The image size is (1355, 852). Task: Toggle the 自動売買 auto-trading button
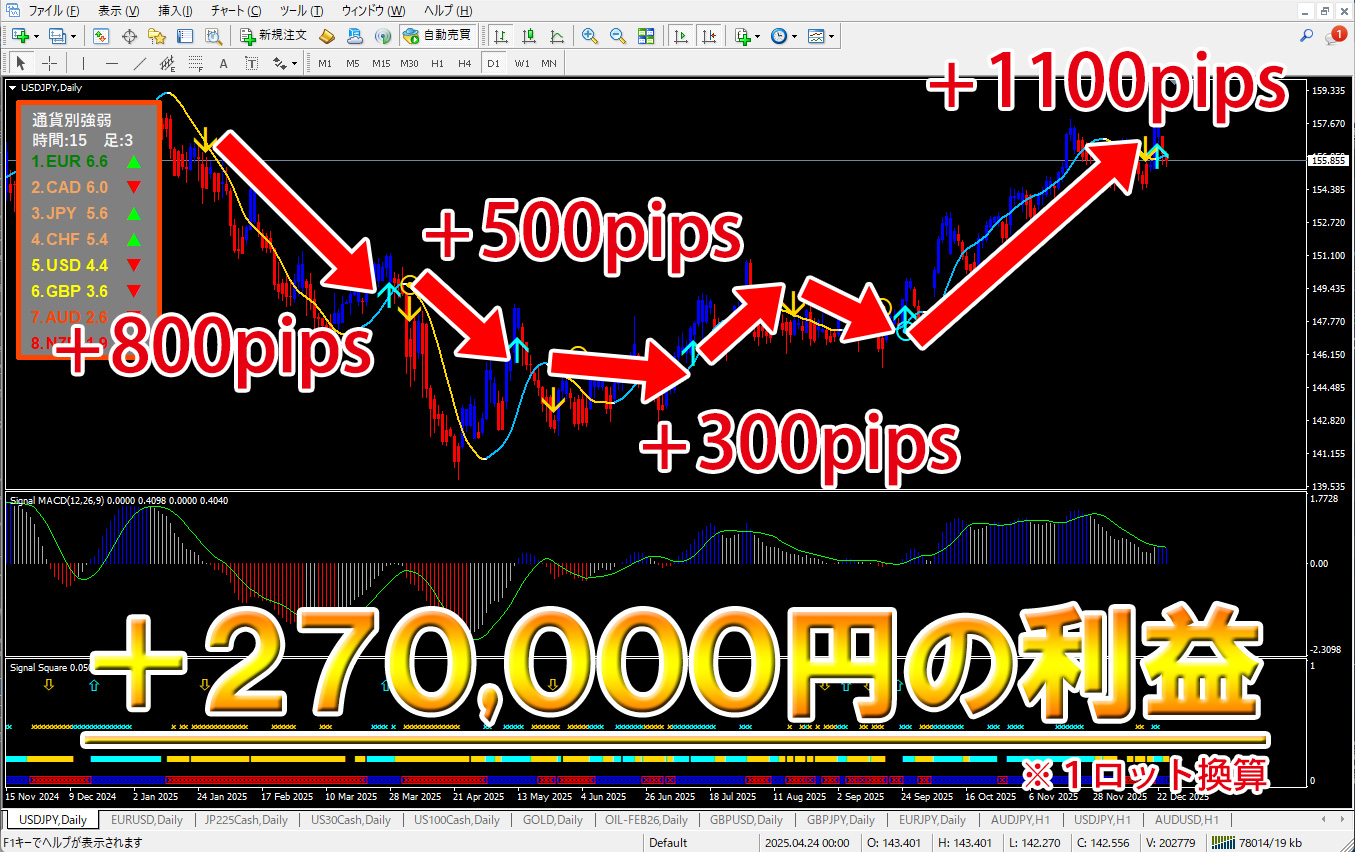coord(436,36)
